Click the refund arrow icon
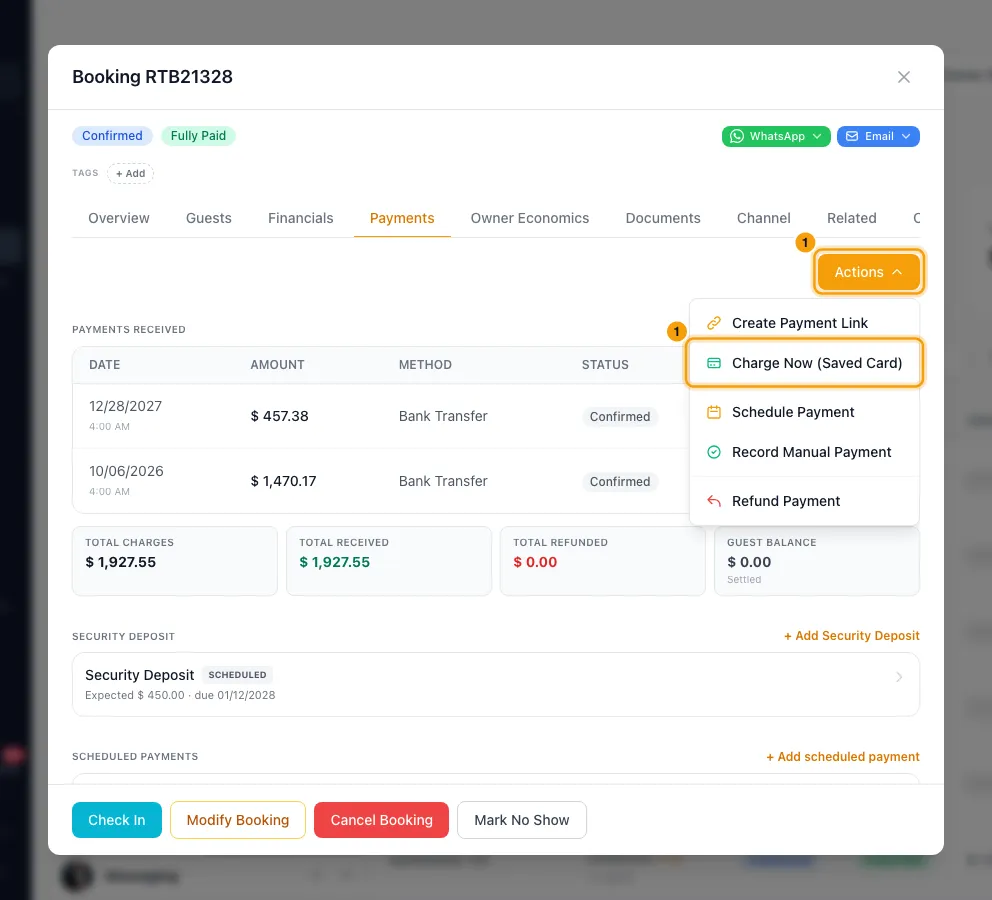This screenshot has height=900, width=992. pyautogui.click(x=714, y=501)
